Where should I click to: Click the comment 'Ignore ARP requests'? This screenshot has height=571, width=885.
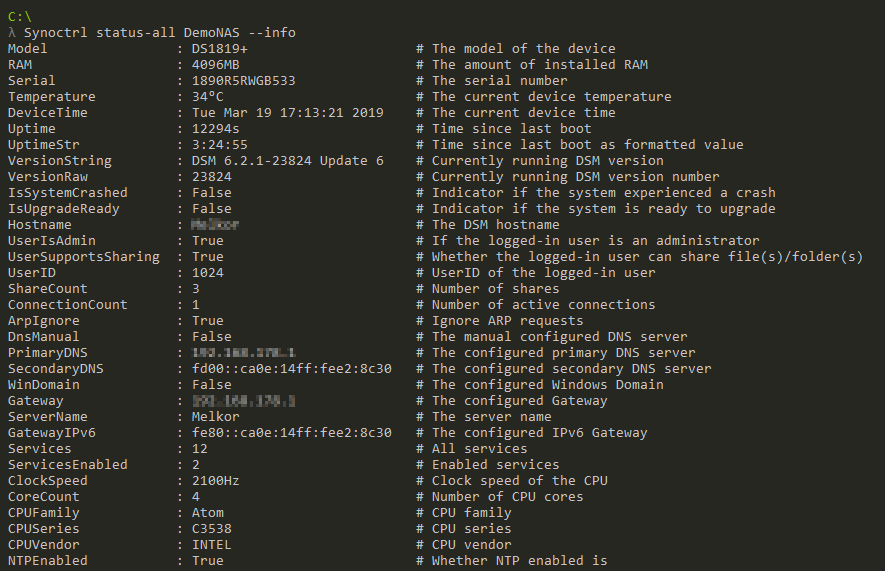[x=507, y=321]
